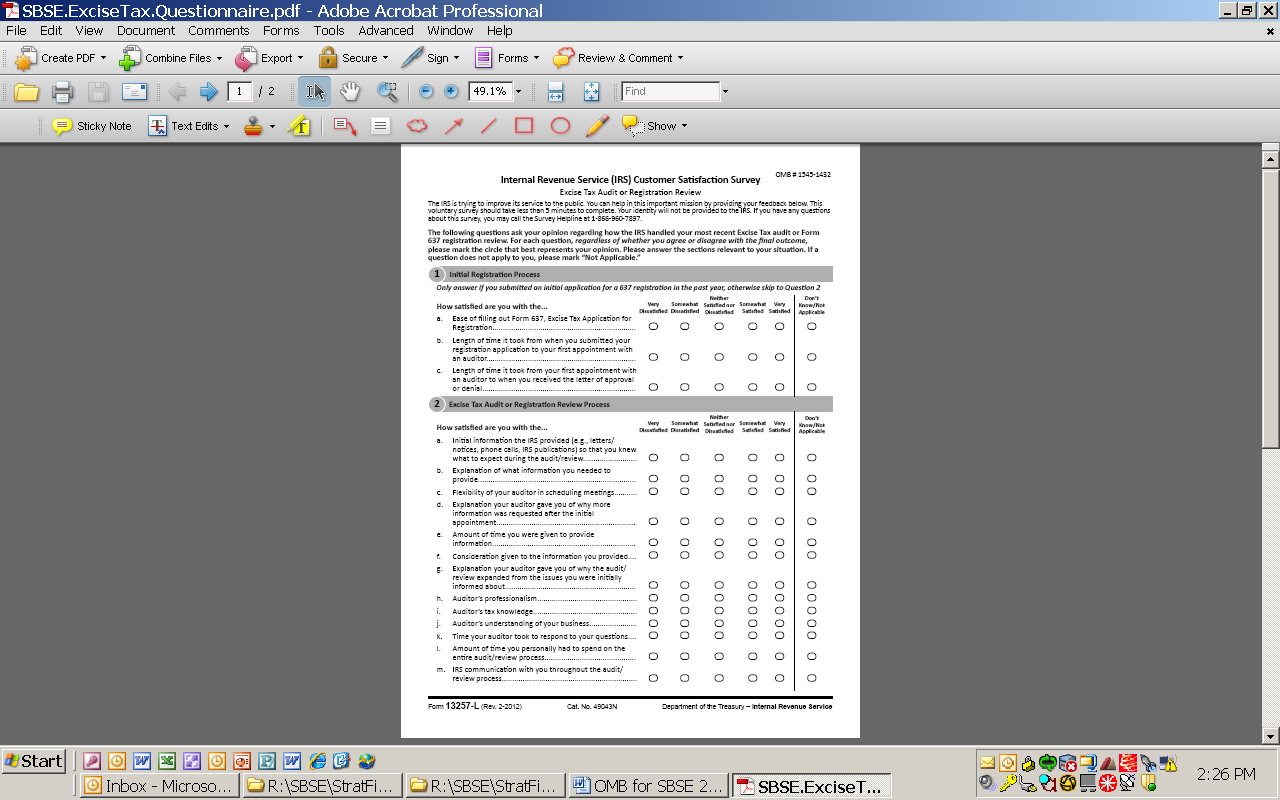Select the Highlight Text tool
This screenshot has width=1280, height=800.
coord(299,126)
